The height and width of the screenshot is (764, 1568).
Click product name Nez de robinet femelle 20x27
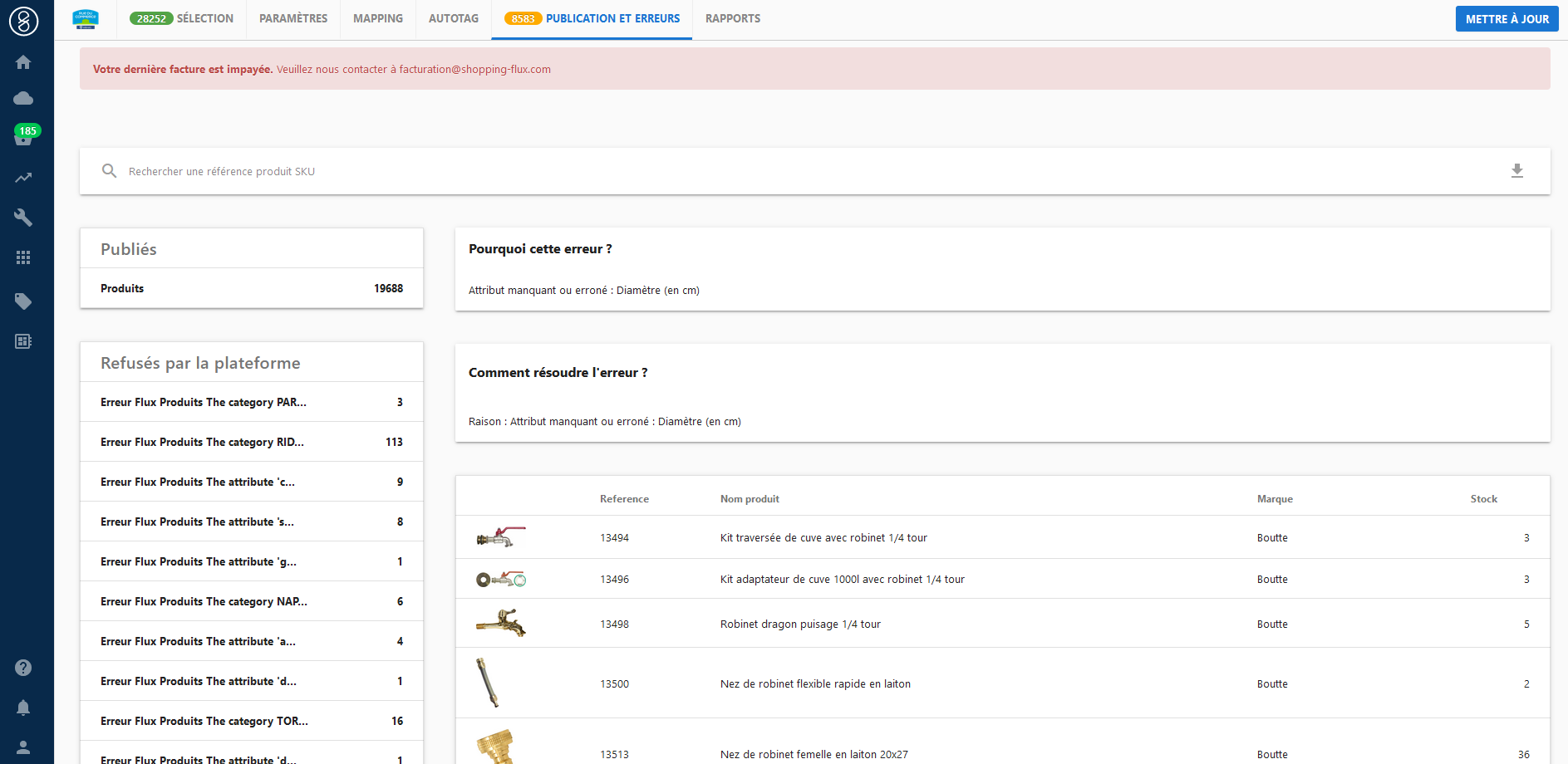[x=814, y=755]
